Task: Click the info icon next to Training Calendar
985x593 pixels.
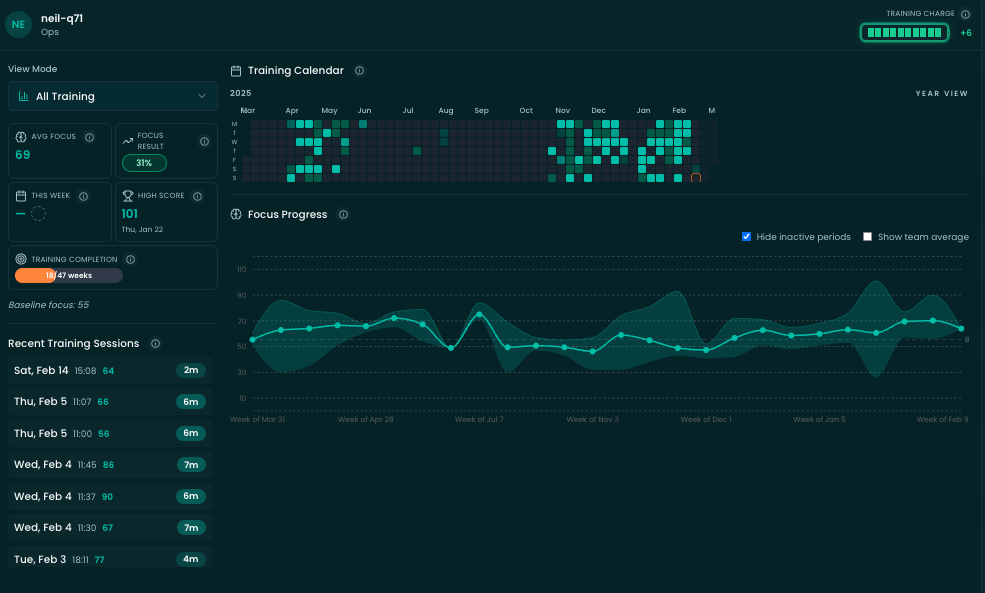Action: click(359, 71)
